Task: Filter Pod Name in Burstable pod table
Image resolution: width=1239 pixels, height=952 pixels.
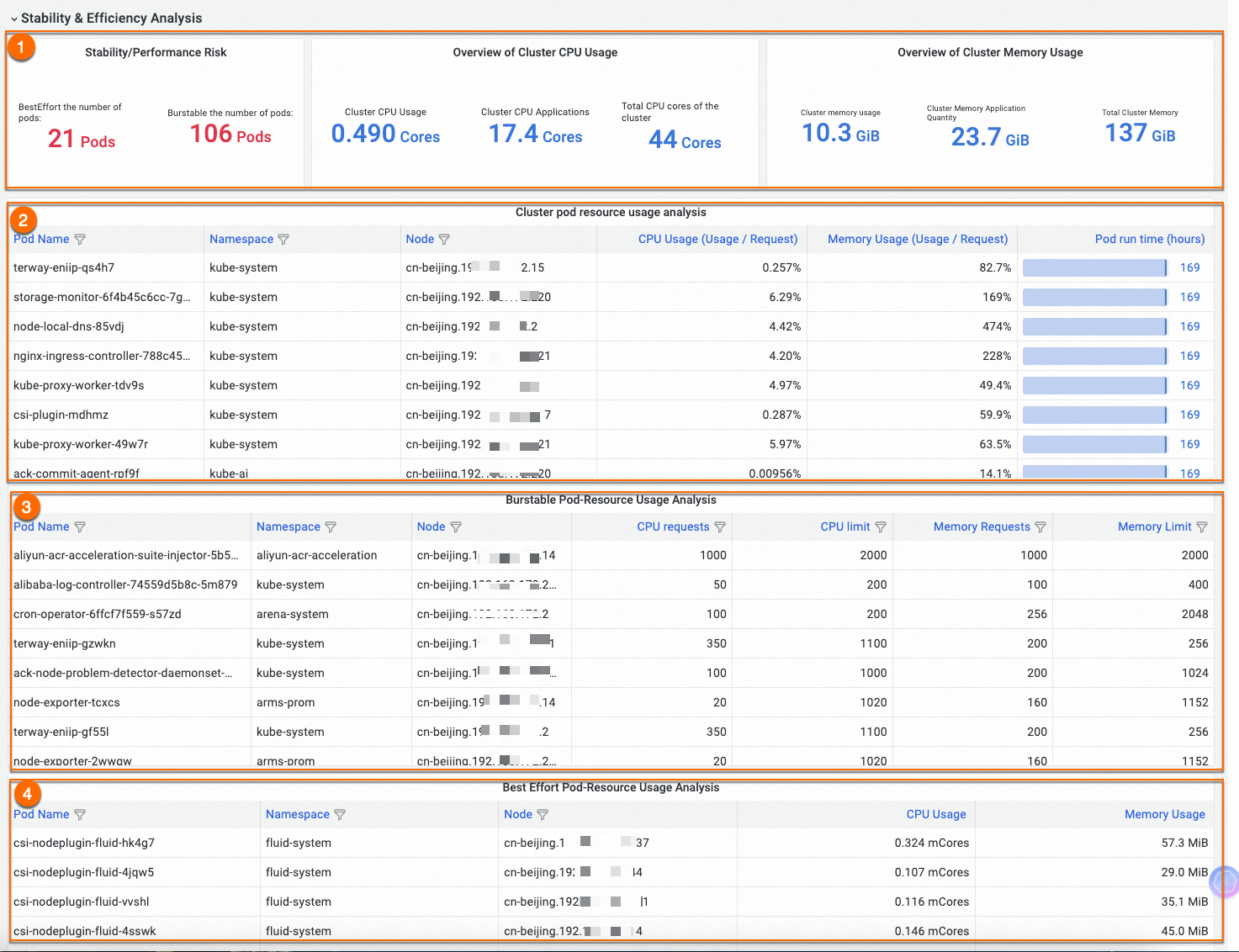Action: [x=80, y=527]
